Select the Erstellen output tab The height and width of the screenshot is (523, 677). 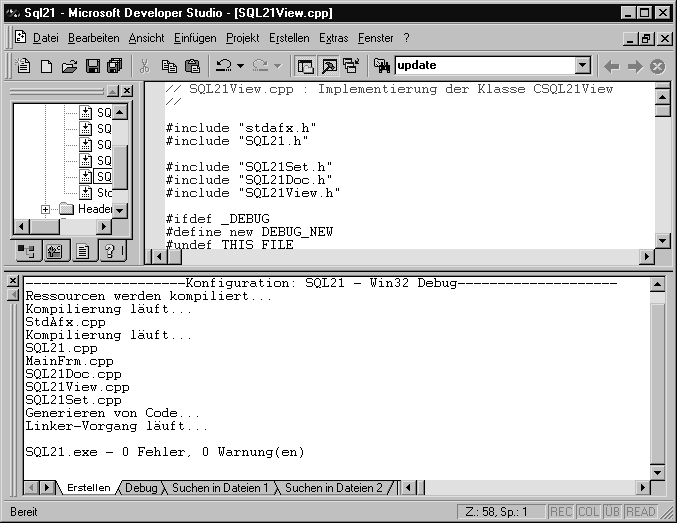[x=89, y=488]
